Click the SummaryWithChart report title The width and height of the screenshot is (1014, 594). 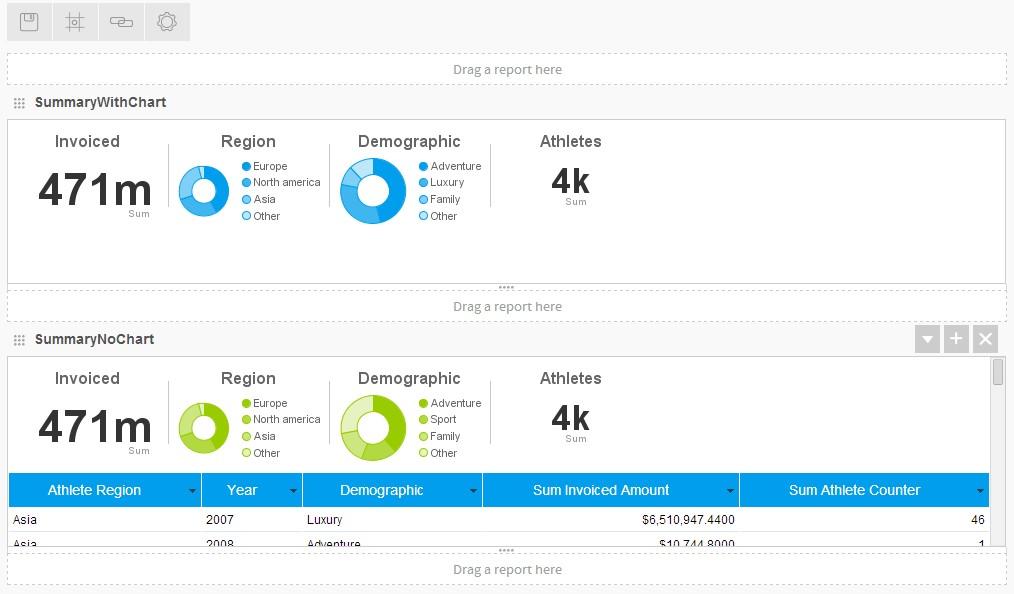[100, 102]
